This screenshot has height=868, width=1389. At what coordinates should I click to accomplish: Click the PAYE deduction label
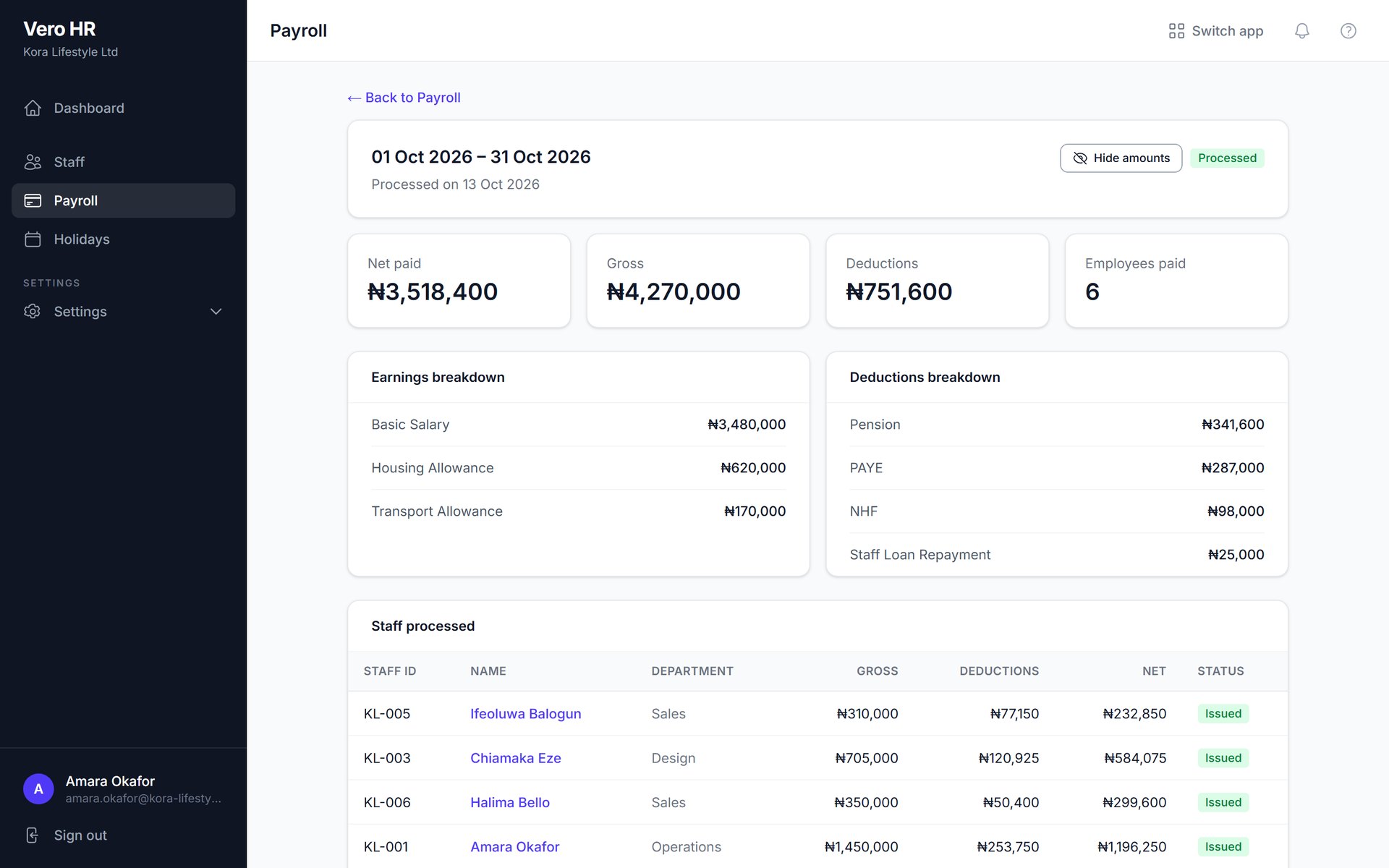click(x=866, y=468)
